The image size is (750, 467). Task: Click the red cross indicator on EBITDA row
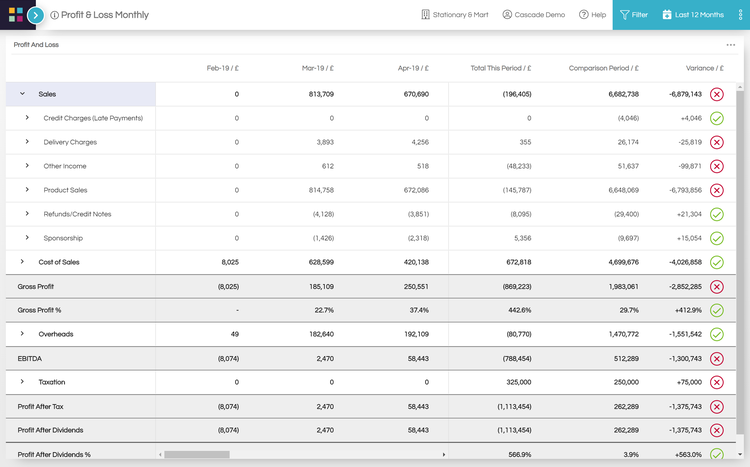(717, 359)
